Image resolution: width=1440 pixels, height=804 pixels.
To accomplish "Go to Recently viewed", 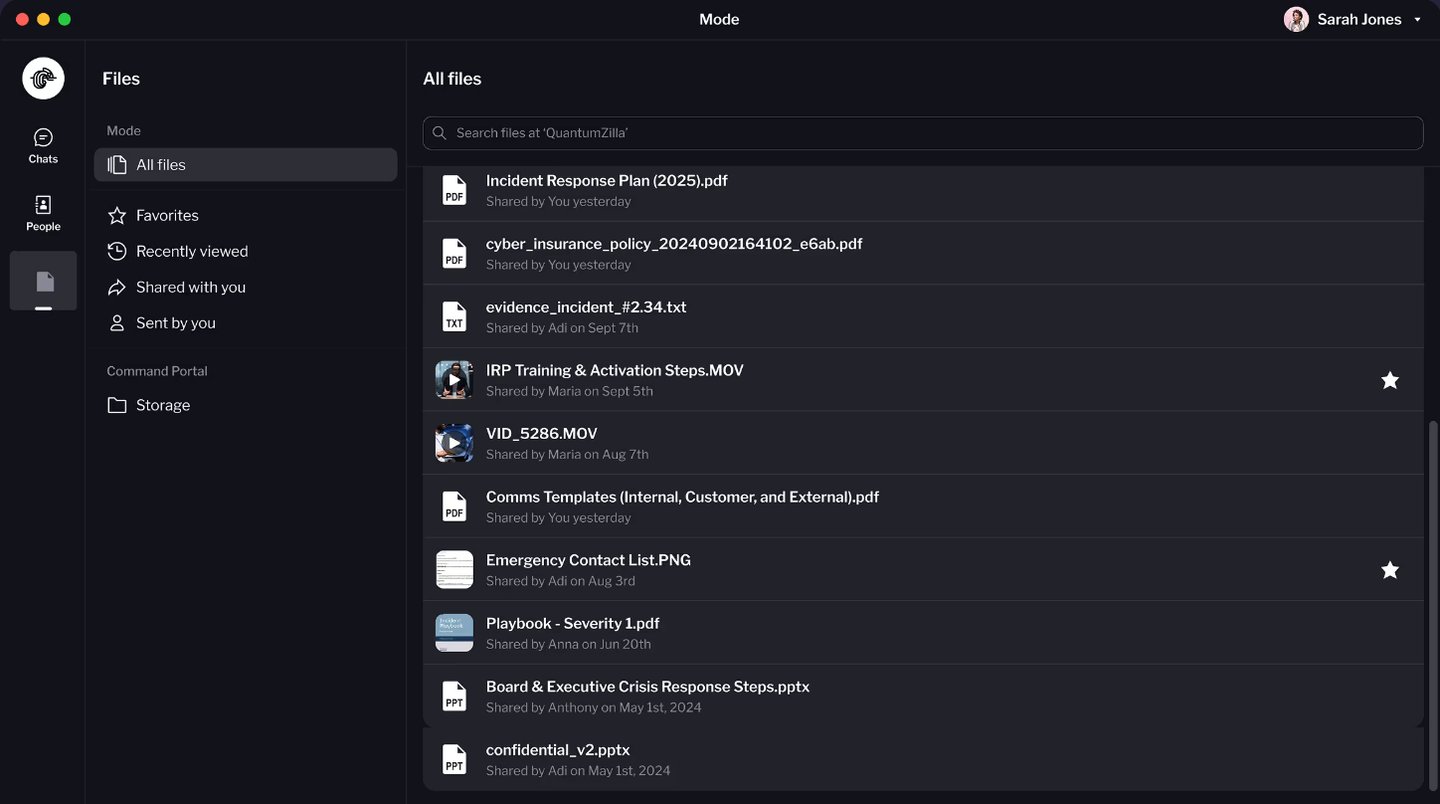I will click(x=191, y=251).
